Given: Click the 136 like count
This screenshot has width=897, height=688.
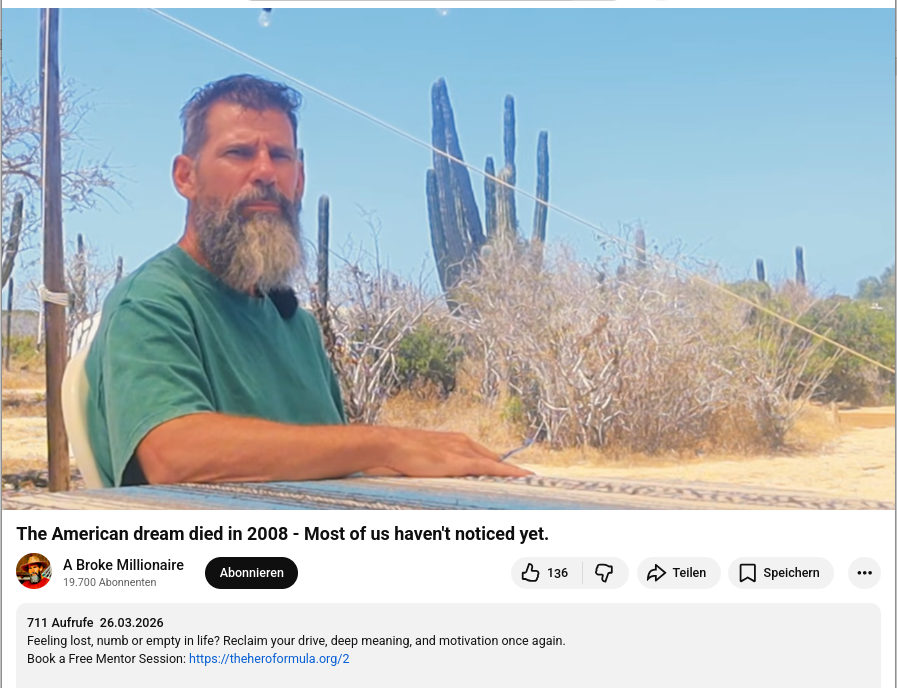Looking at the screenshot, I should point(557,573).
